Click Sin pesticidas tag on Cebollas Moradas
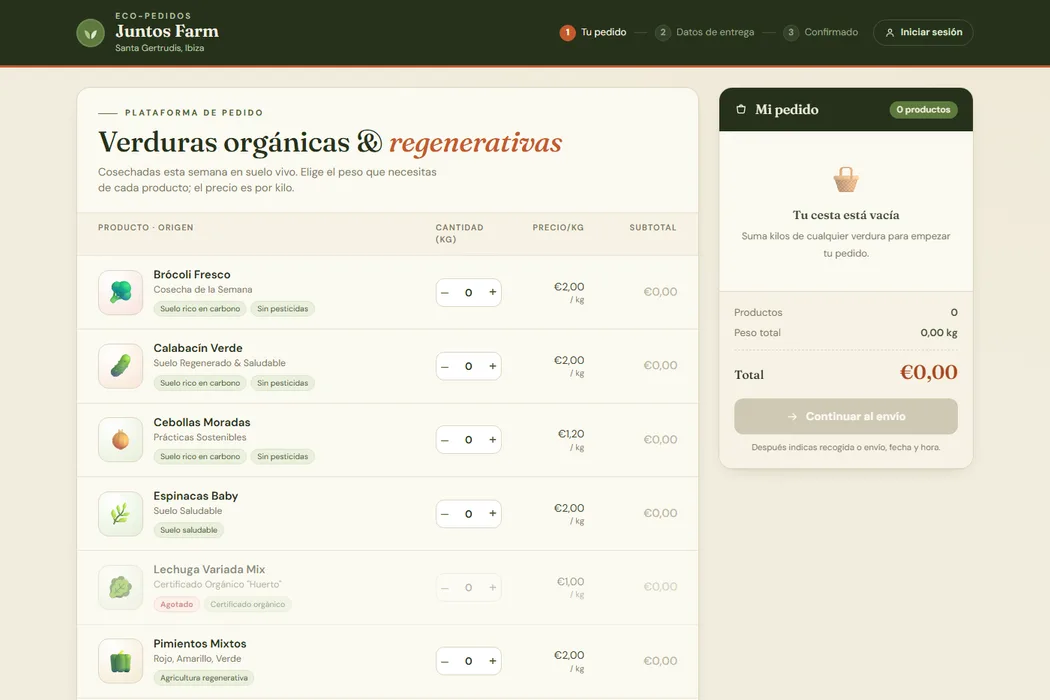The width and height of the screenshot is (1050, 700). point(283,457)
